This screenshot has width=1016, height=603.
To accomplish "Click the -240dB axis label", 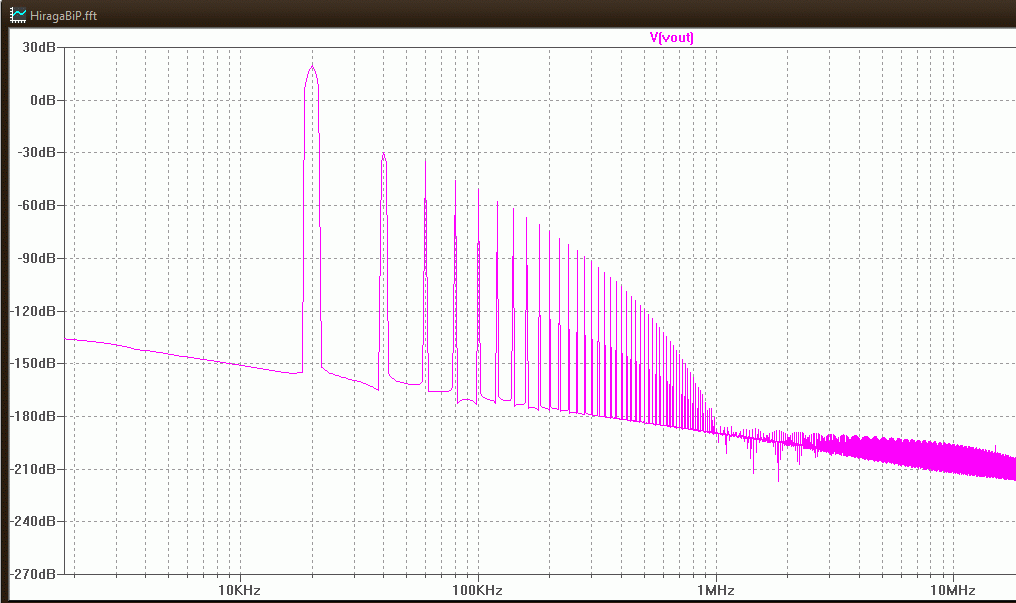I will tap(34, 521).
